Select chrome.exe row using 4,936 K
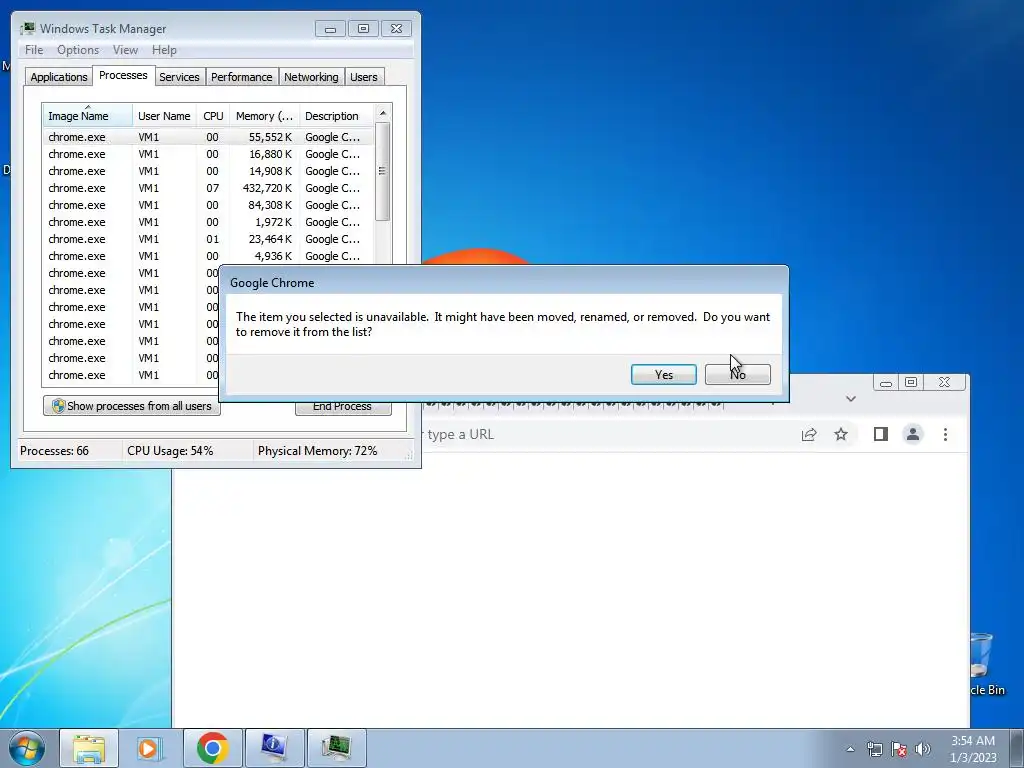Image resolution: width=1024 pixels, height=768 pixels. (208, 256)
